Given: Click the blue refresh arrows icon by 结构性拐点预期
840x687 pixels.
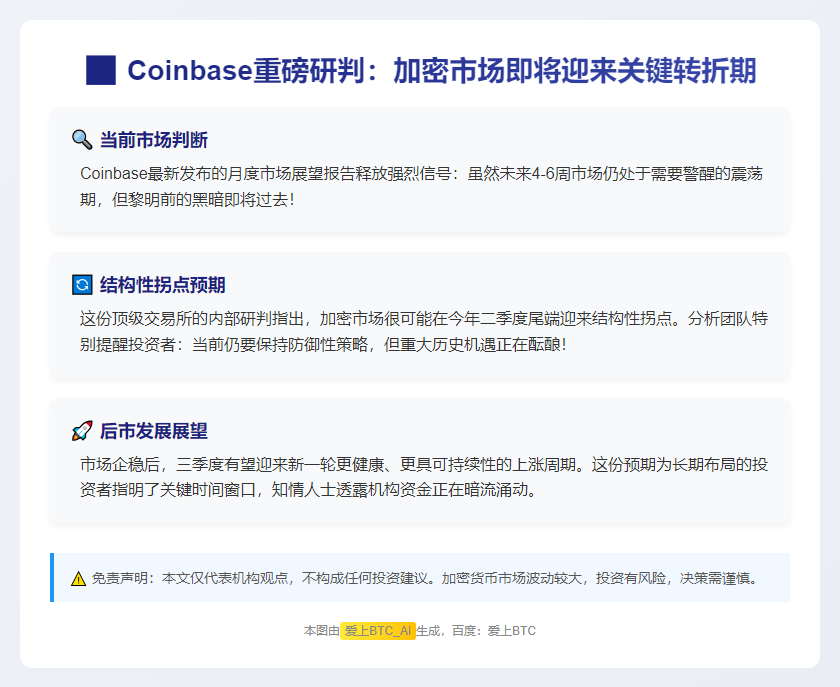Looking at the screenshot, I should pos(82,285).
